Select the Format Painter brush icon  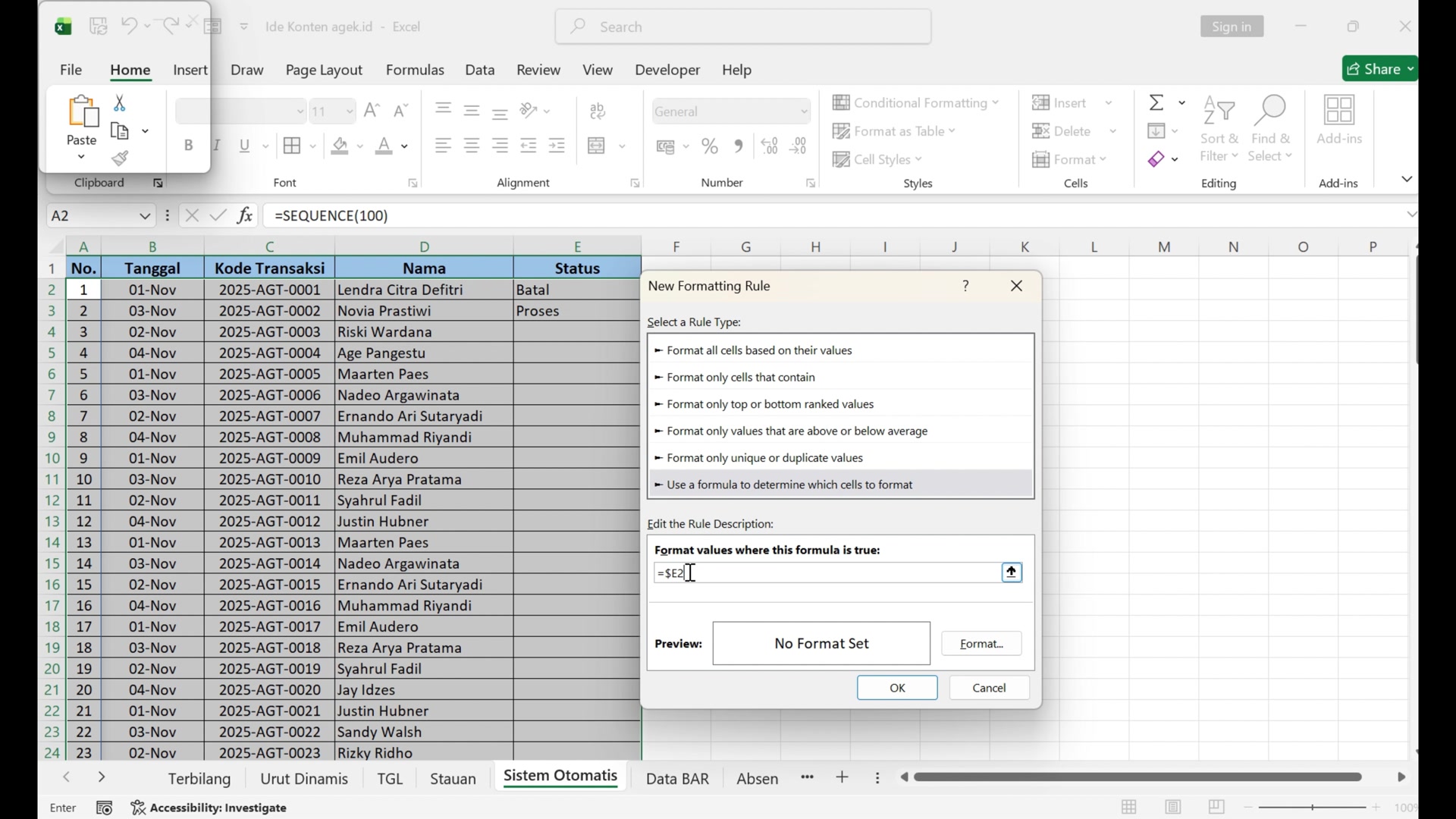[x=120, y=158]
